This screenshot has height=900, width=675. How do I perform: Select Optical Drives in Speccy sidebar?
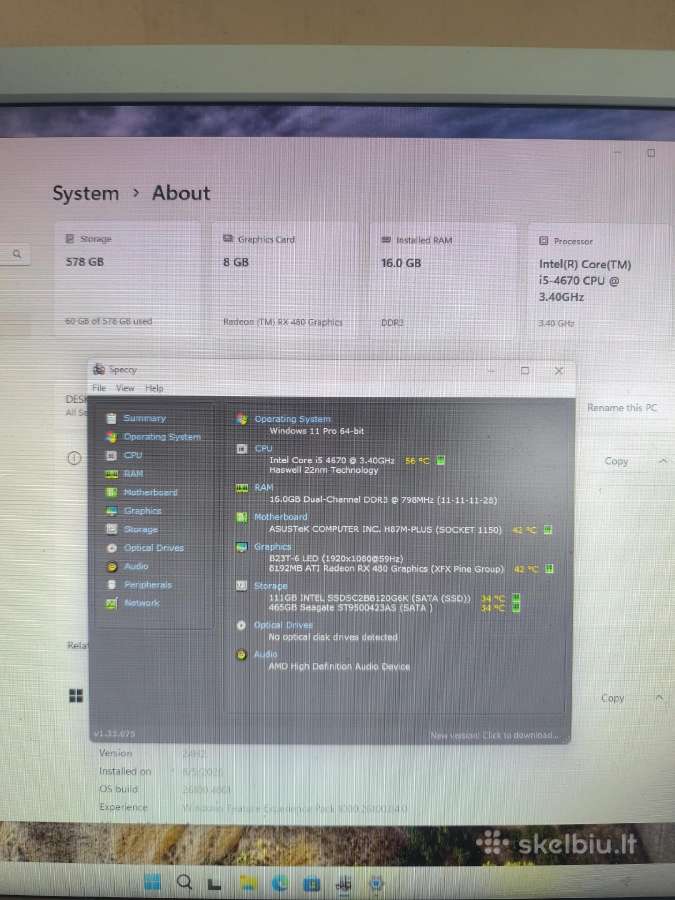click(x=154, y=548)
